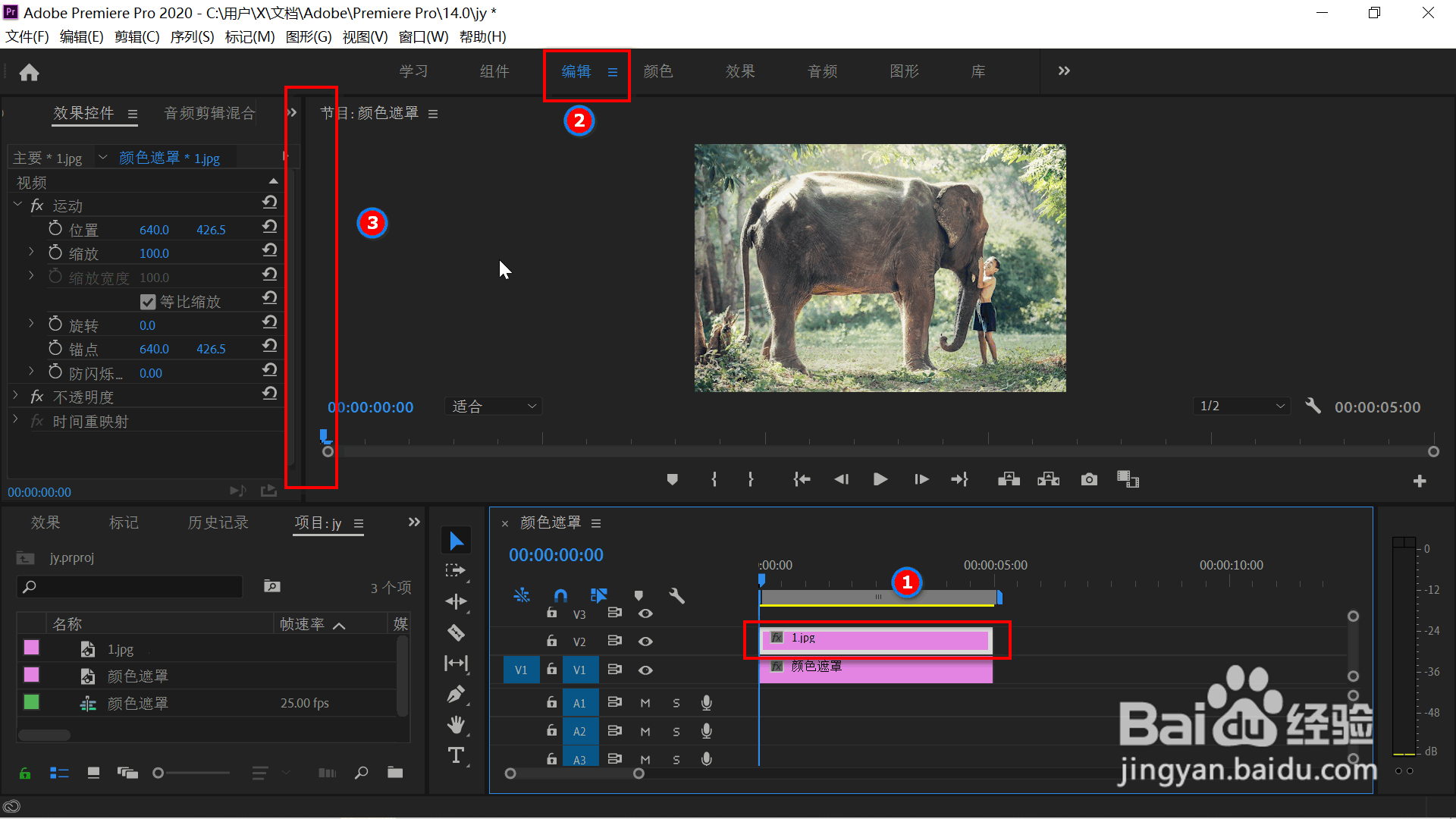Expand the 时间重映射 effect
1456x819 pixels.
pyautogui.click(x=15, y=419)
